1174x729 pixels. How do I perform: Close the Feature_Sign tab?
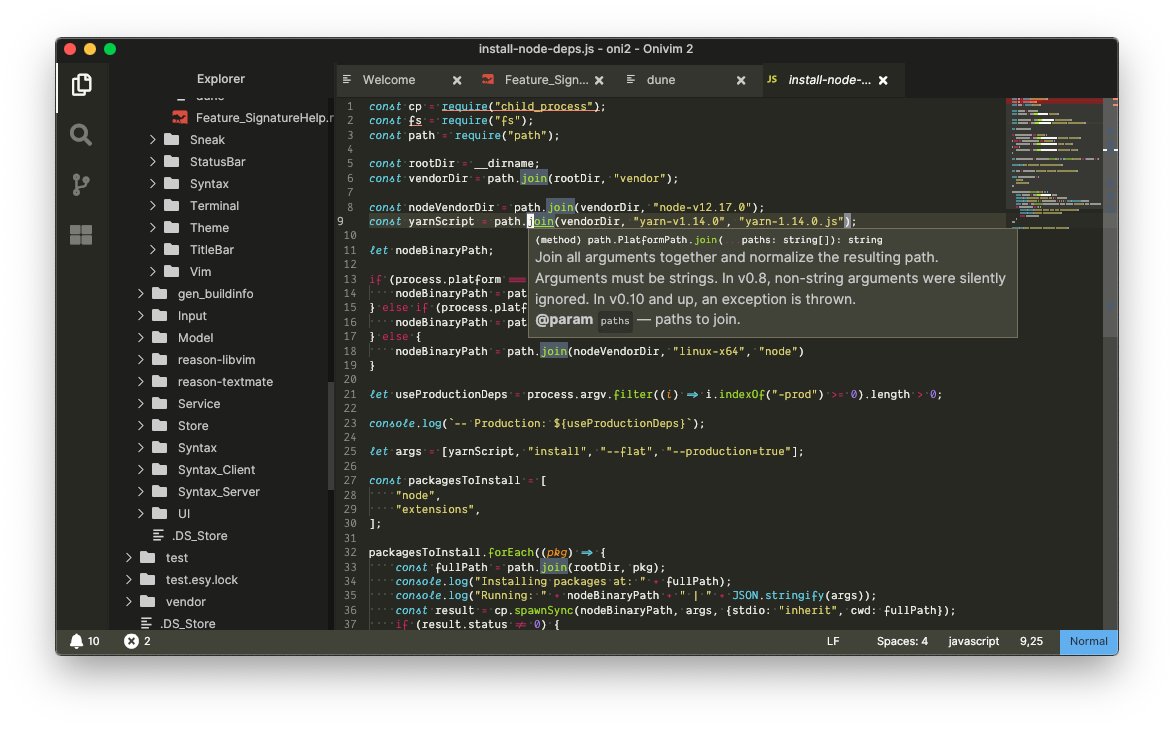click(x=599, y=80)
